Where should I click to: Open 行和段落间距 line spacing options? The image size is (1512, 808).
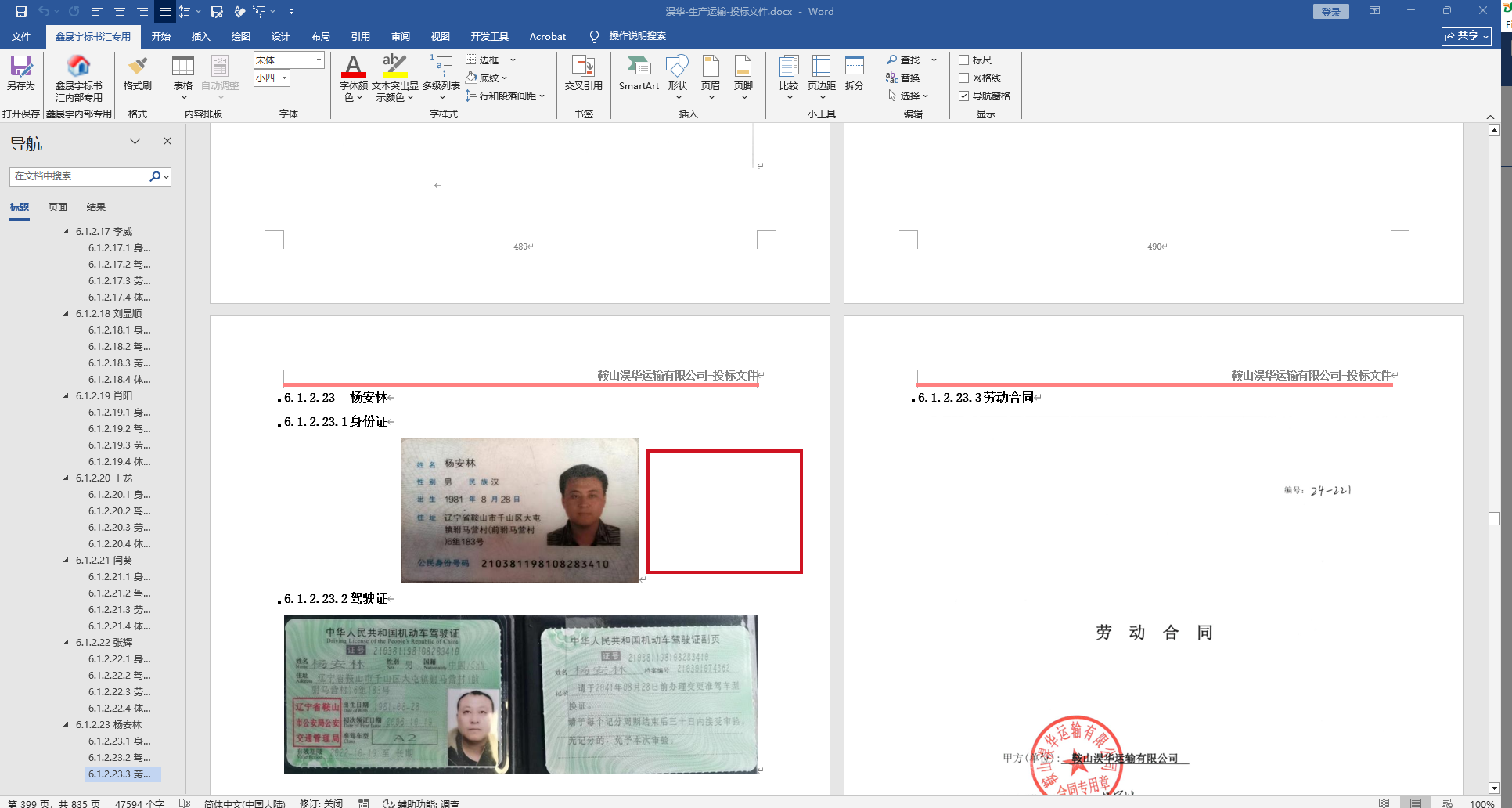pyautogui.click(x=505, y=96)
